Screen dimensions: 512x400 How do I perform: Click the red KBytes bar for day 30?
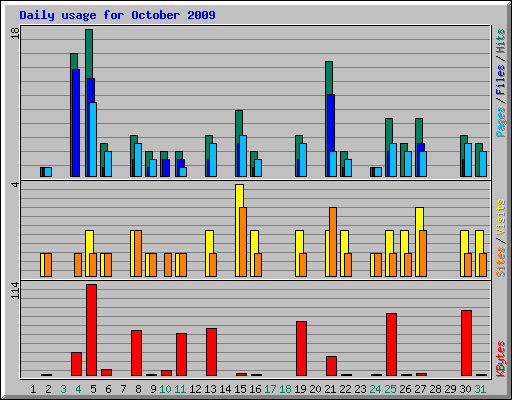467,343
